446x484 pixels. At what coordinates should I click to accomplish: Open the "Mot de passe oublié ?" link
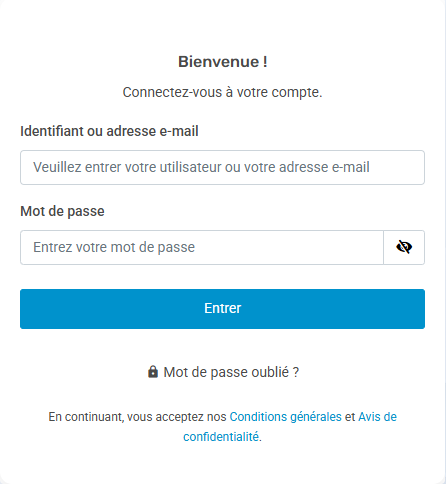pyautogui.click(x=231, y=372)
